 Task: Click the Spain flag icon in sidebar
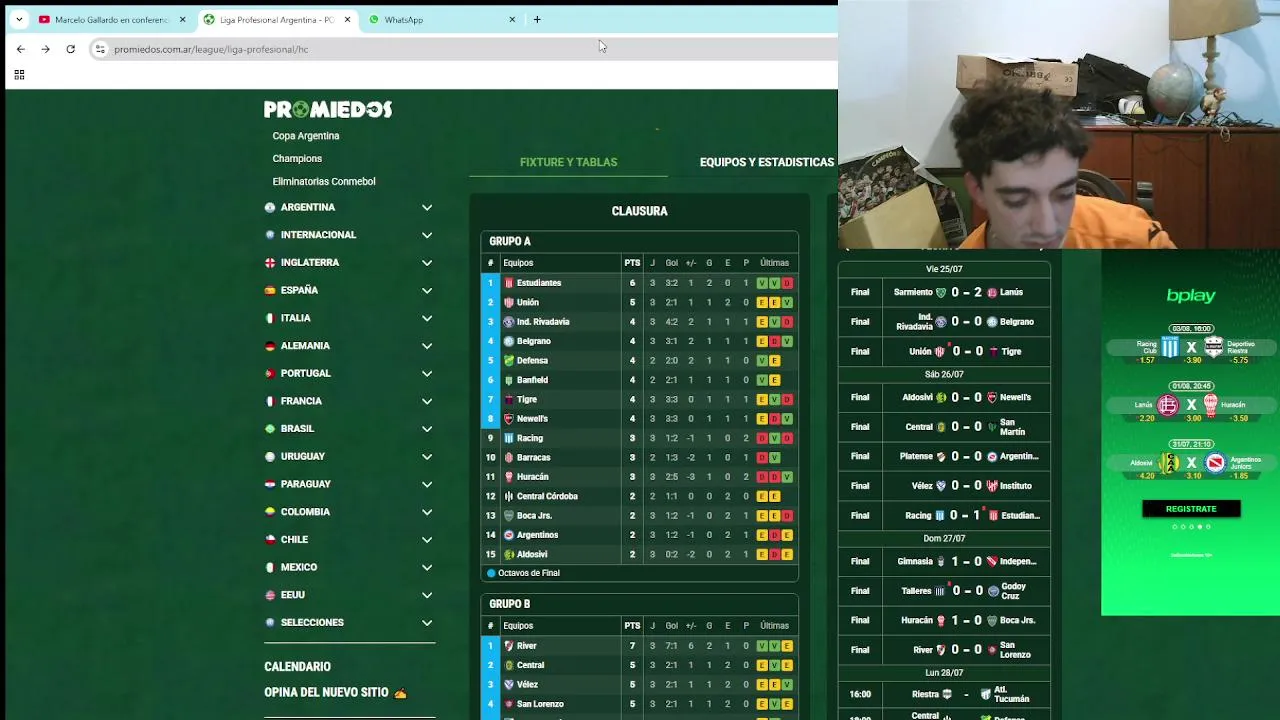(269, 290)
